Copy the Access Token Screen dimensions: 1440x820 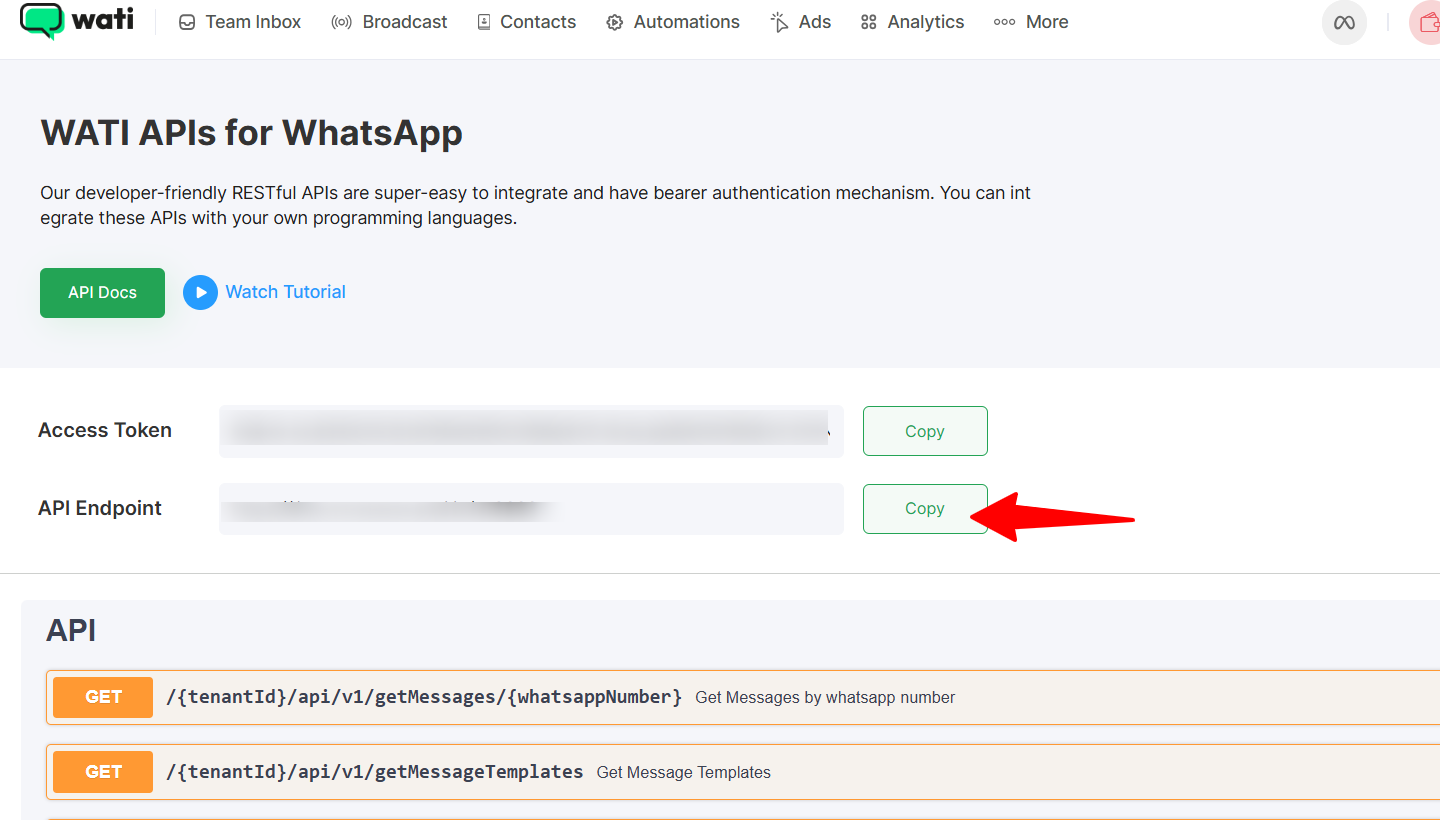point(925,431)
